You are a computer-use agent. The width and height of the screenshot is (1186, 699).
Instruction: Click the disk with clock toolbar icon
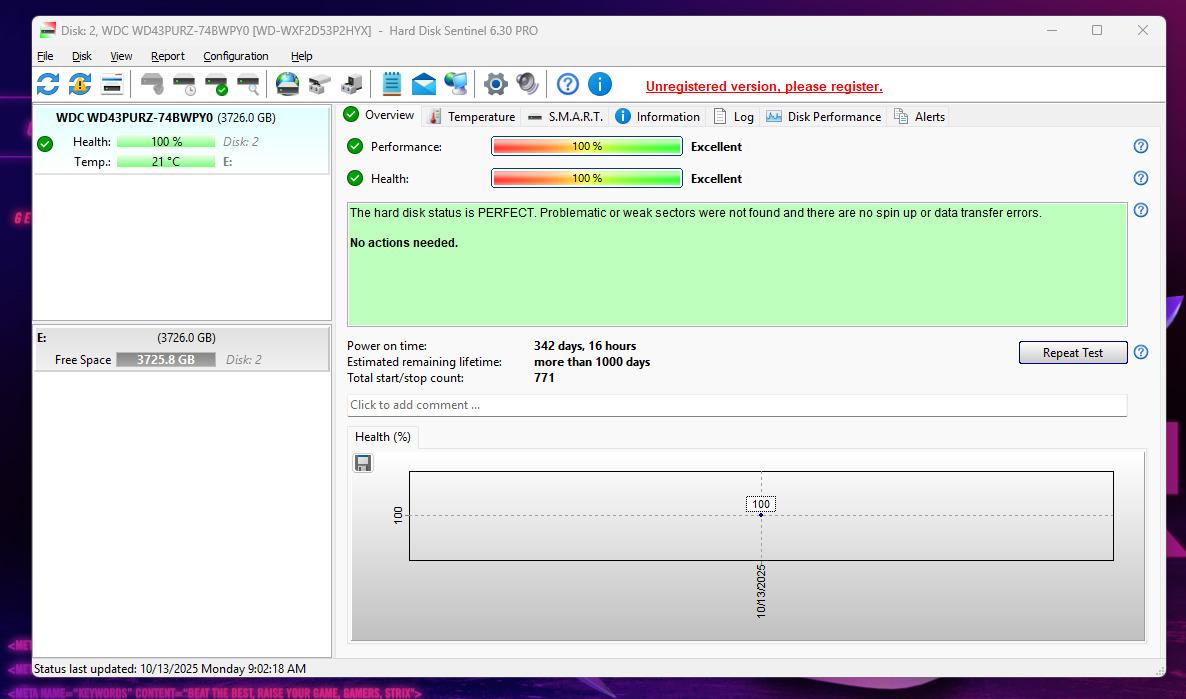[184, 84]
